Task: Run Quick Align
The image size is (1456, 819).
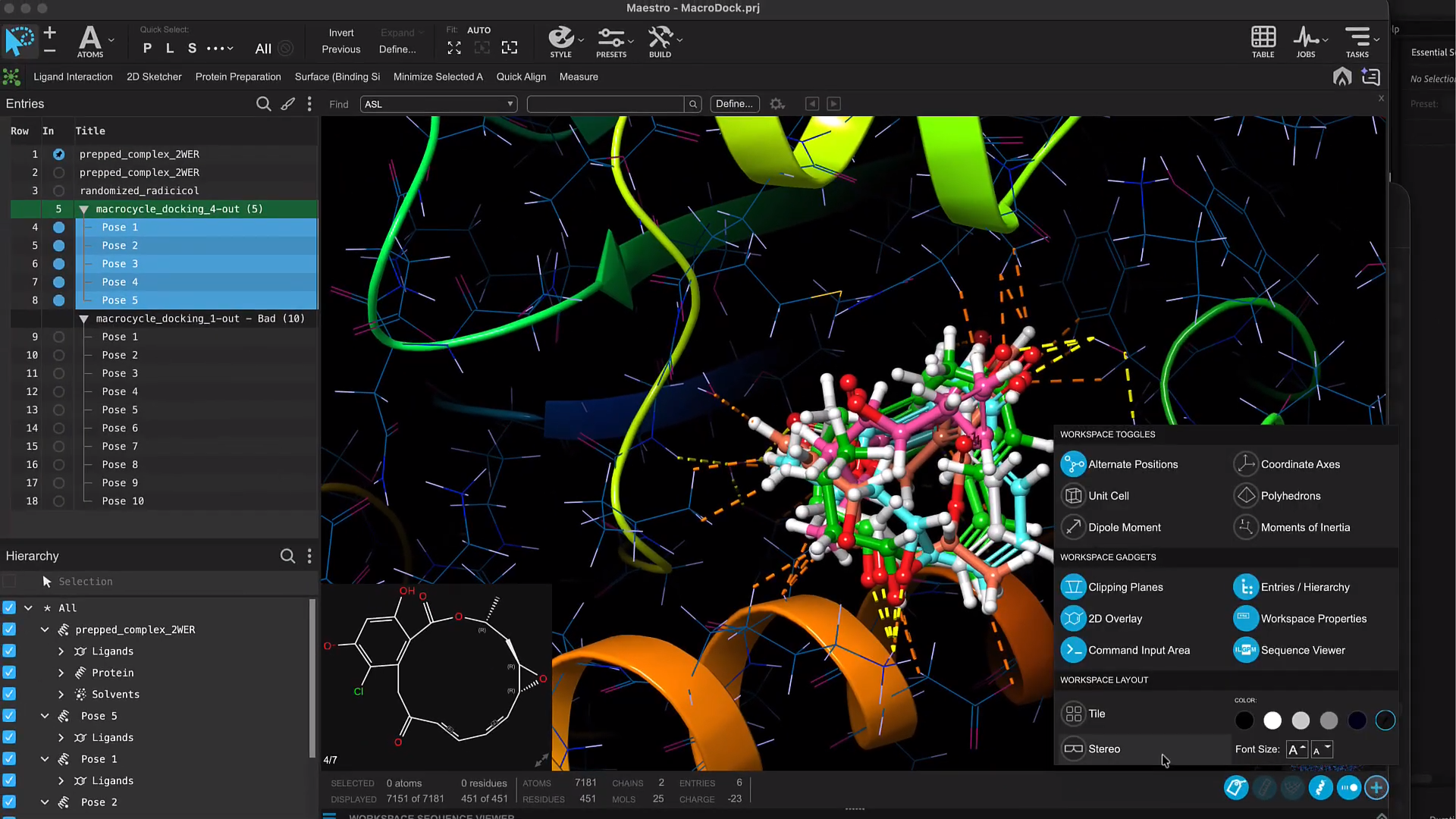Action: 521,77
